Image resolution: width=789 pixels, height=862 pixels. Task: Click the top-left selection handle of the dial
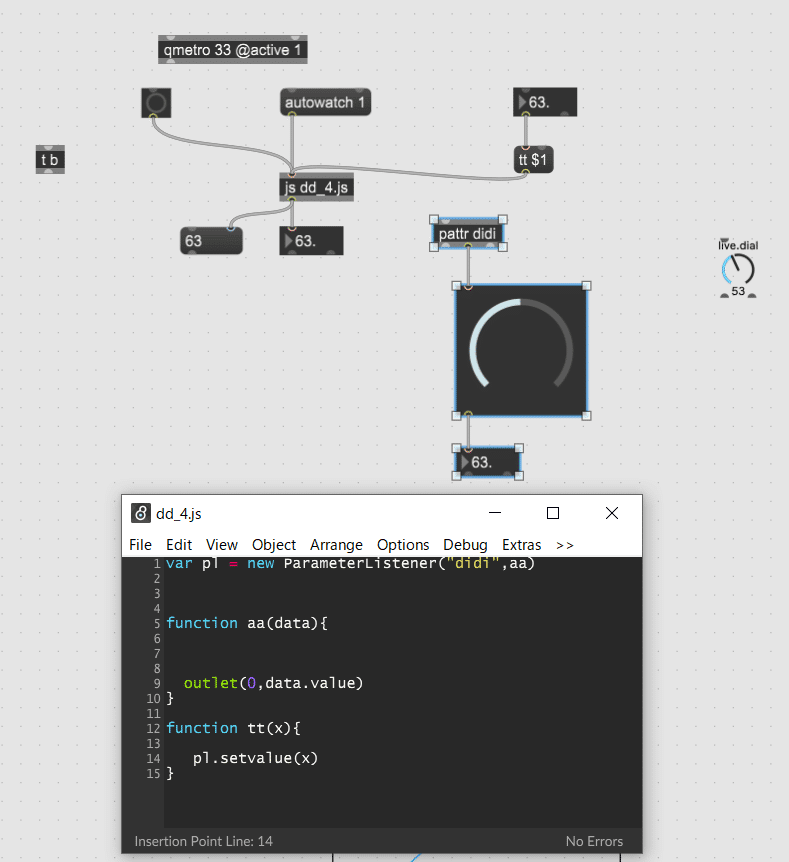[x=456, y=285]
